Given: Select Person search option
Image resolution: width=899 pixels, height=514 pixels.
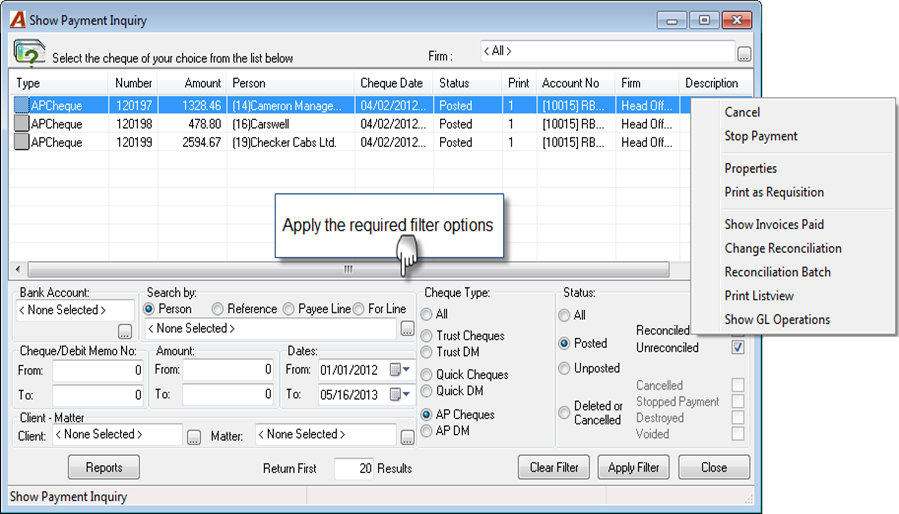Looking at the screenshot, I should coord(149,309).
